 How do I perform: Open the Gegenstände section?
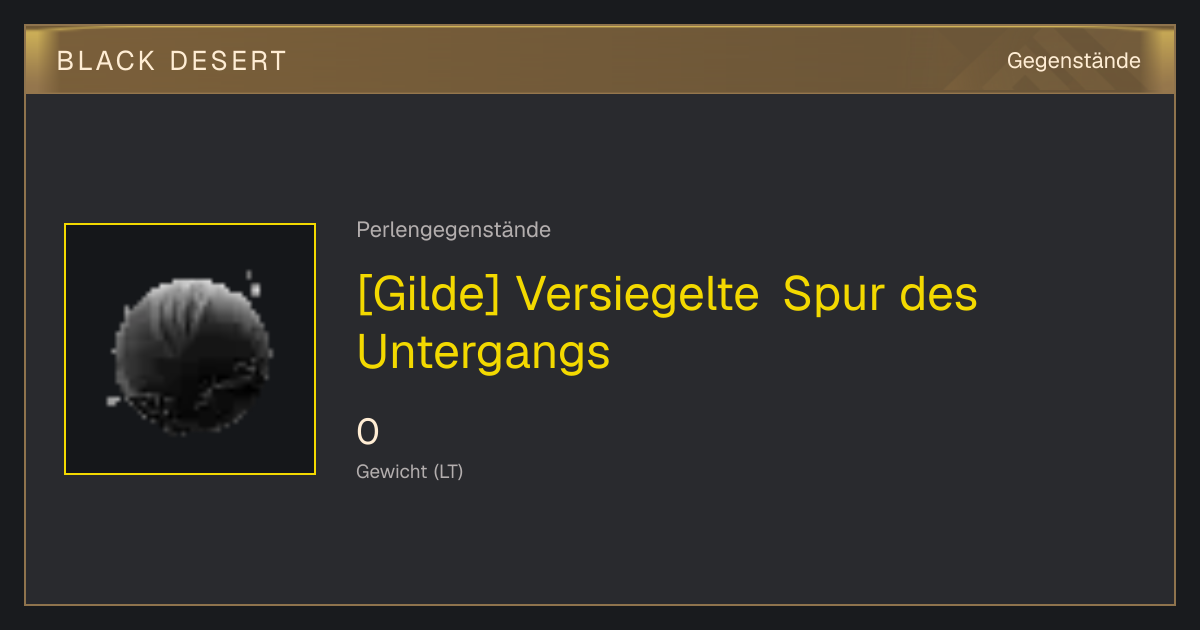point(1073,61)
